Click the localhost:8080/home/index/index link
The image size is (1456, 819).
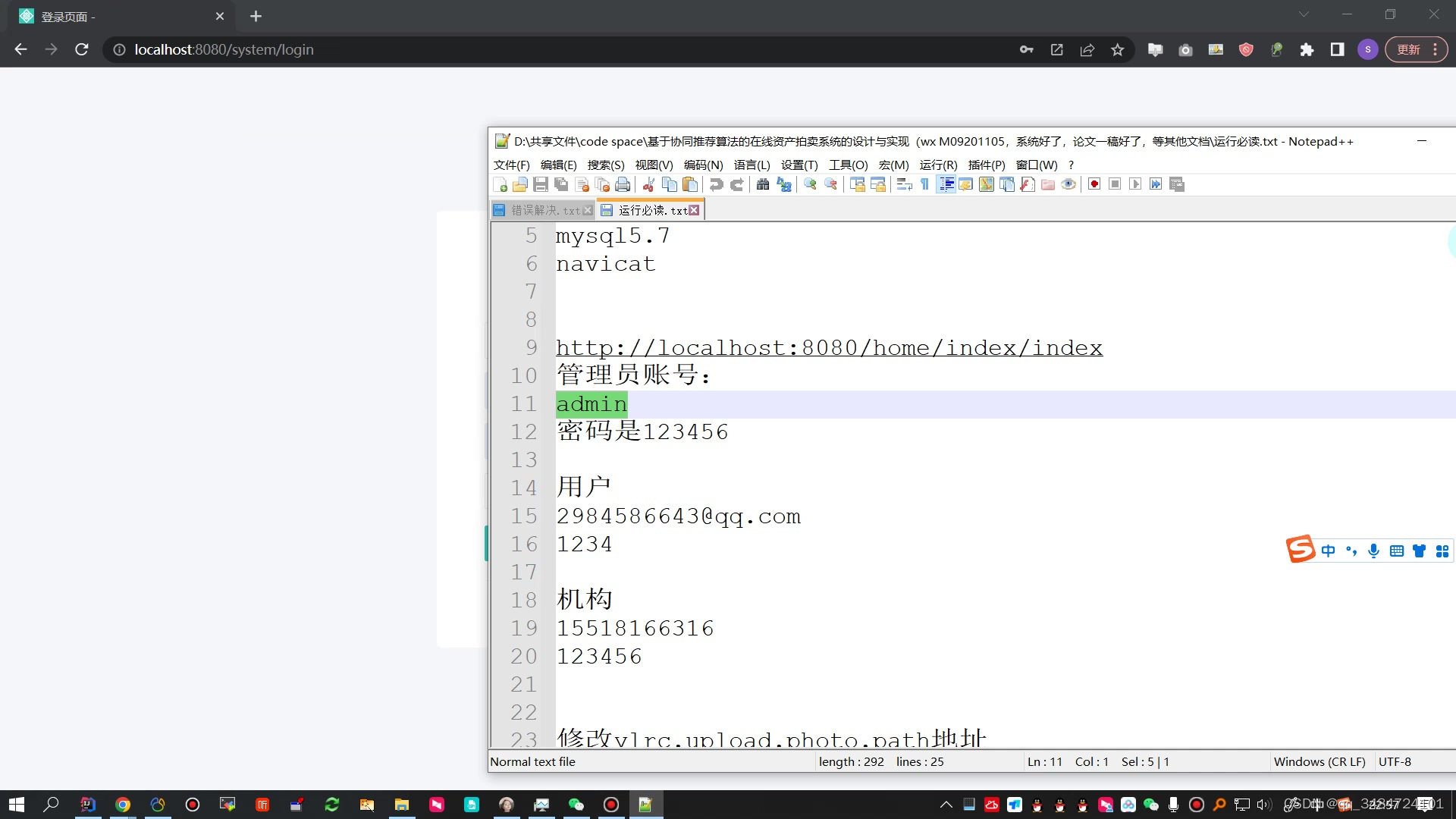(x=829, y=348)
